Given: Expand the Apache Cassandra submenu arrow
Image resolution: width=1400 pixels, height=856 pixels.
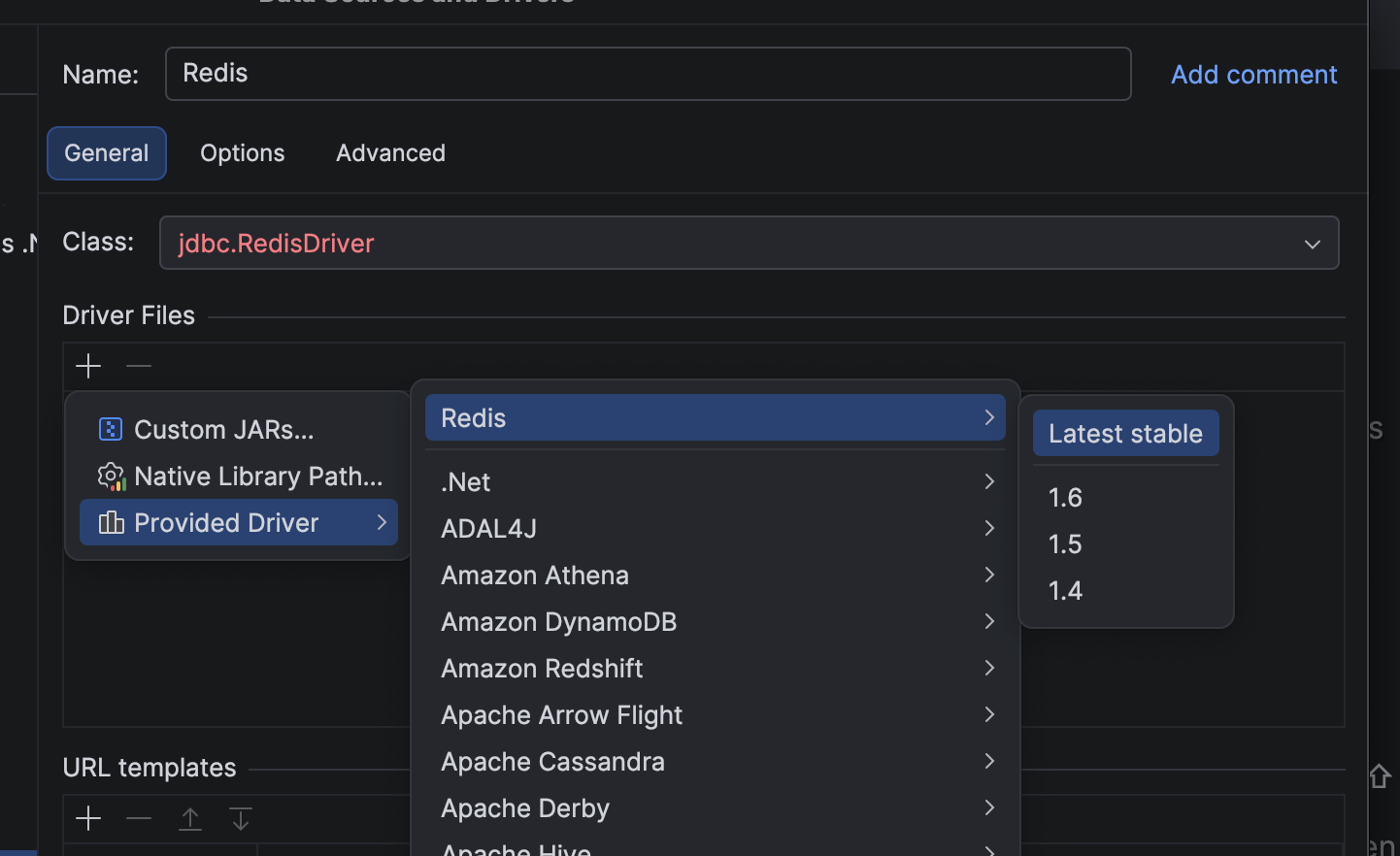Looking at the screenshot, I should [x=989, y=761].
